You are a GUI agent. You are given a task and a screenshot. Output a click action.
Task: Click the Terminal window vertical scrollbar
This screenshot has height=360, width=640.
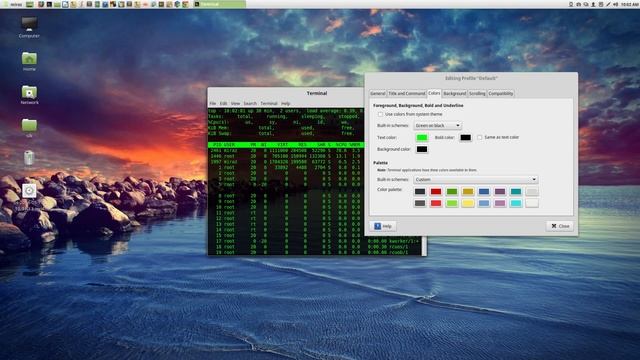tap(424, 246)
